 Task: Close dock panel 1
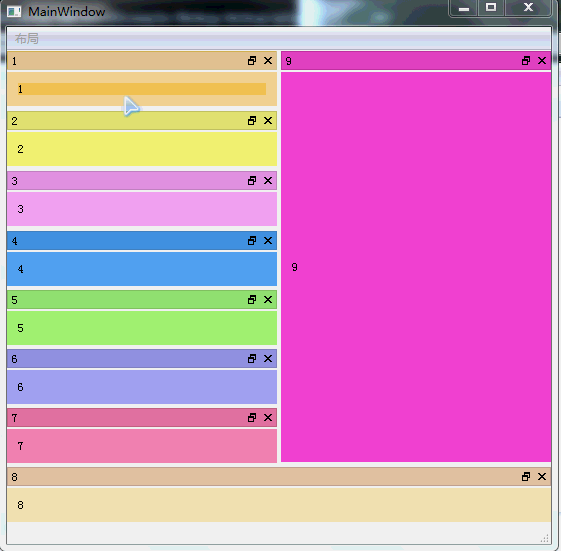[x=268, y=61]
